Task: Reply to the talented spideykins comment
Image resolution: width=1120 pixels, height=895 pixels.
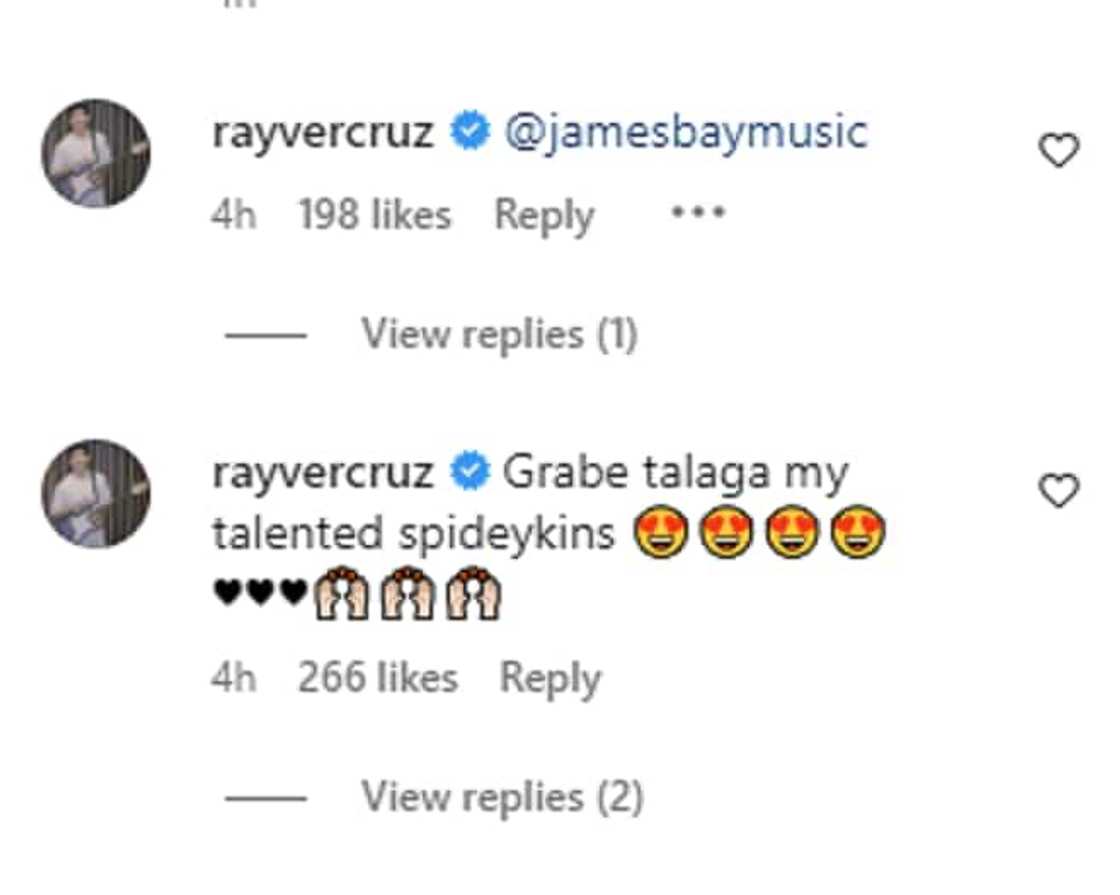Action: coord(550,679)
